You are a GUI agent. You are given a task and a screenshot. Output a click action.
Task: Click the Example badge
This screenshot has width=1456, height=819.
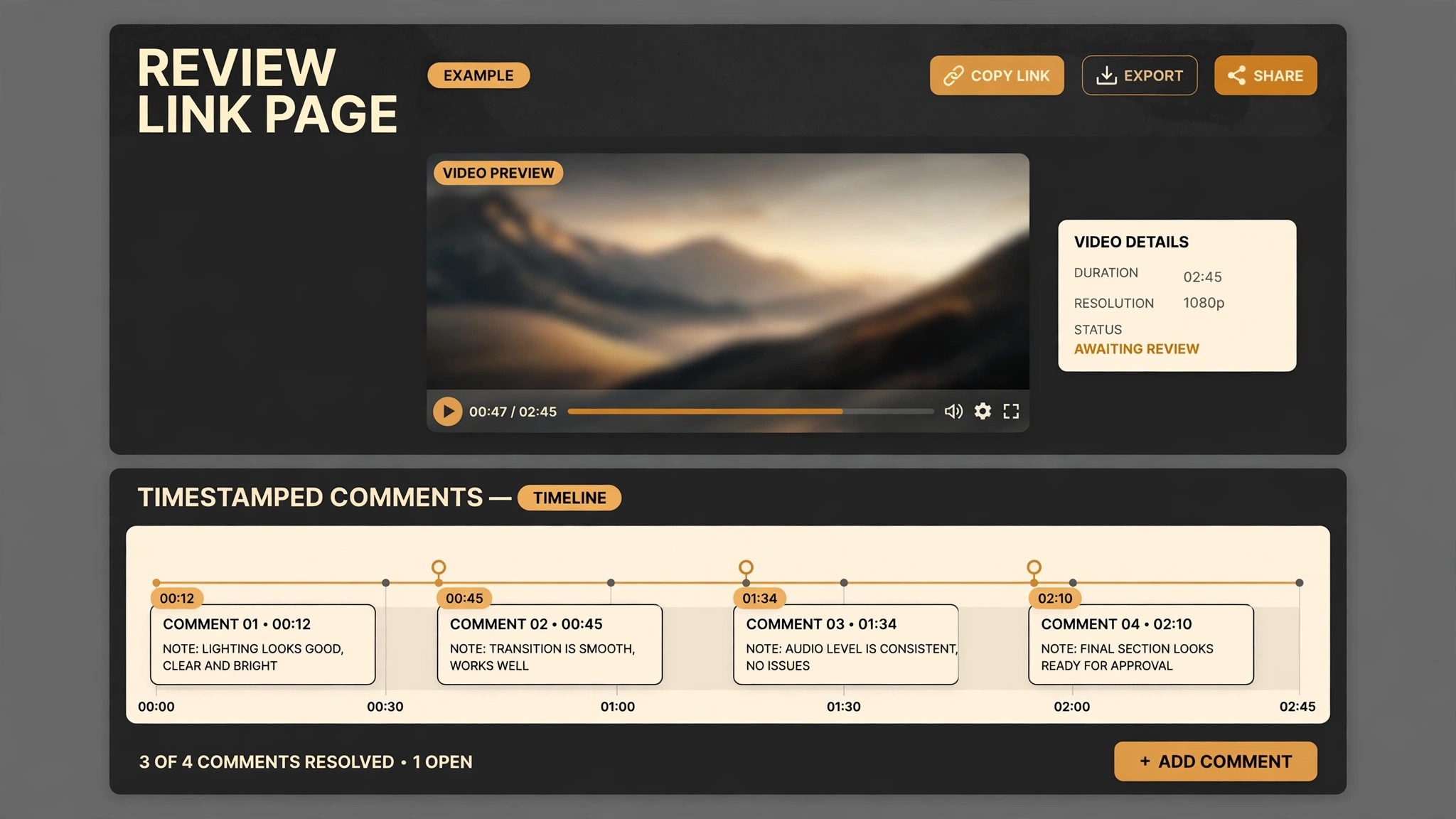[478, 75]
